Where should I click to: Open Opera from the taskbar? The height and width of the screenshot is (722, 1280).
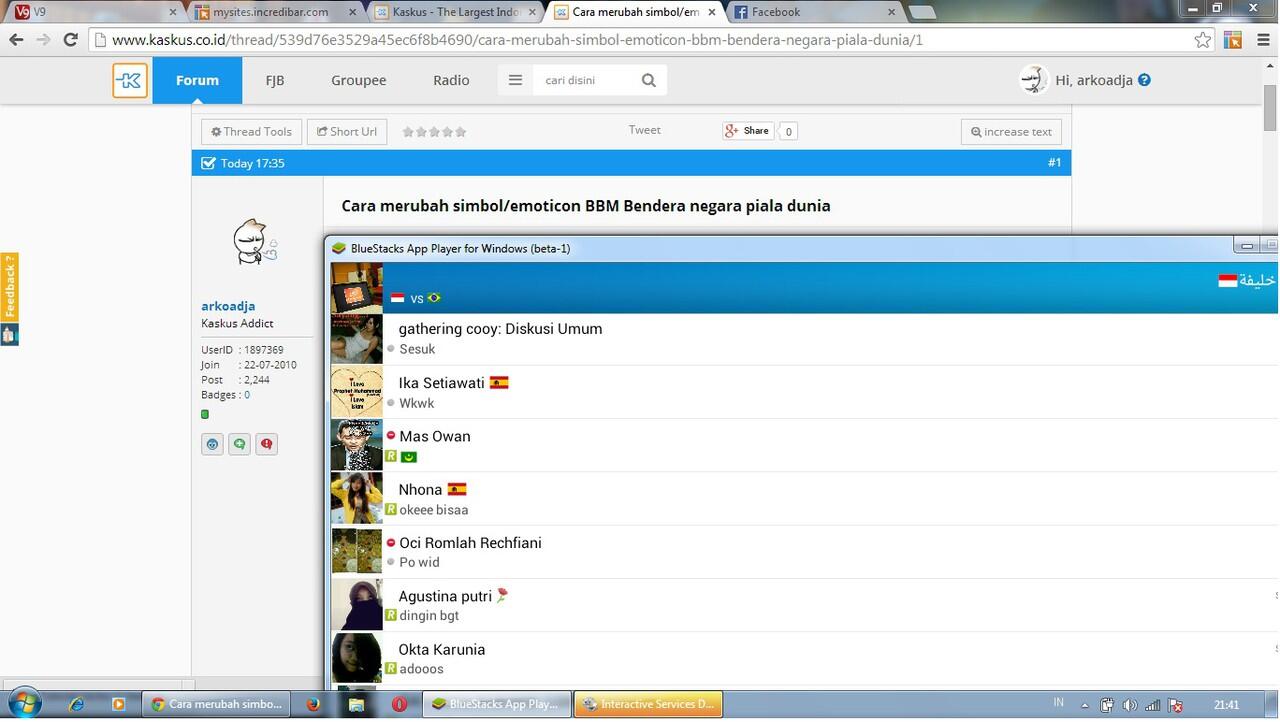(399, 704)
